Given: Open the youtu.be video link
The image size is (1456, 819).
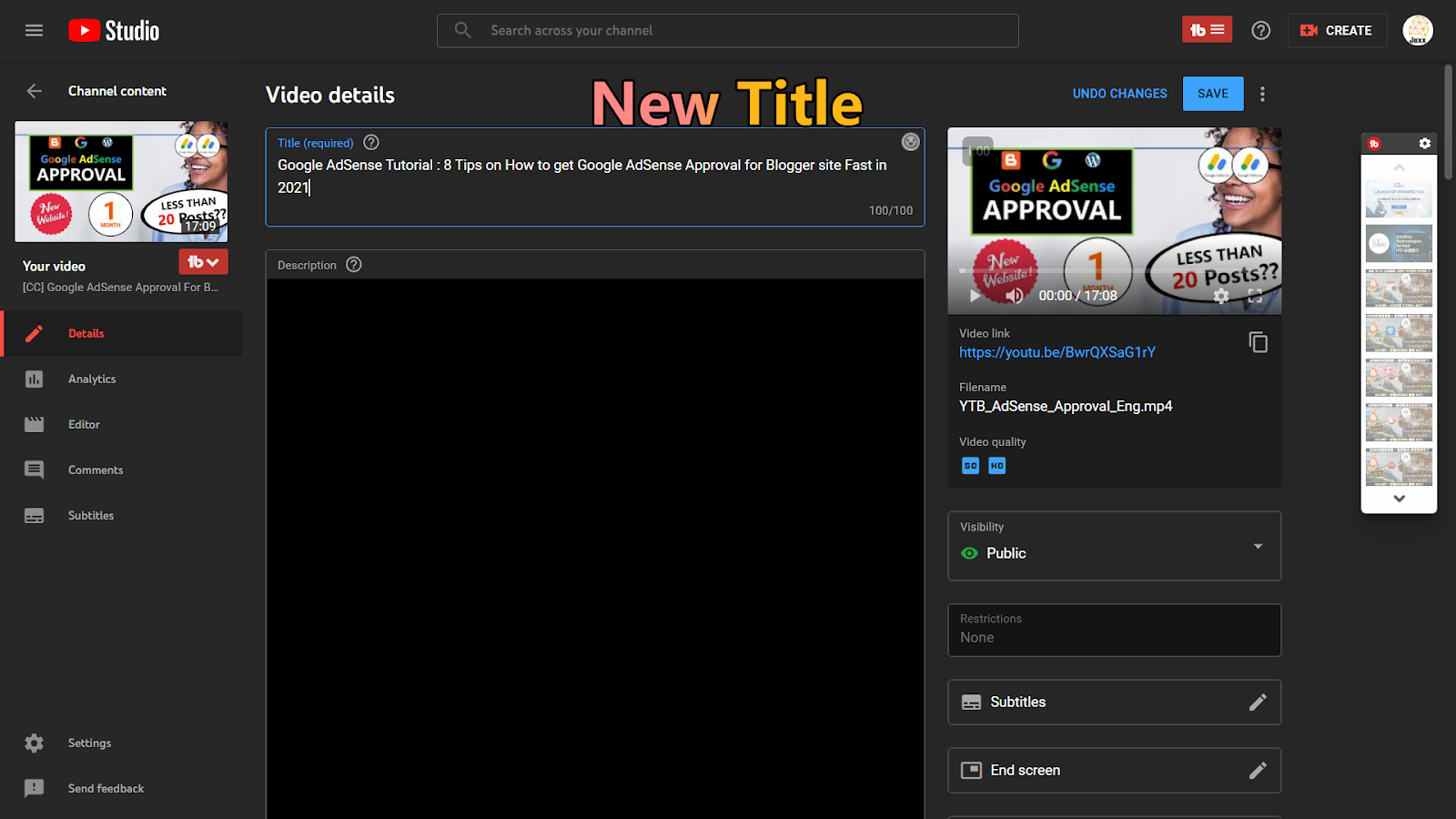Looking at the screenshot, I should (1057, 352).
